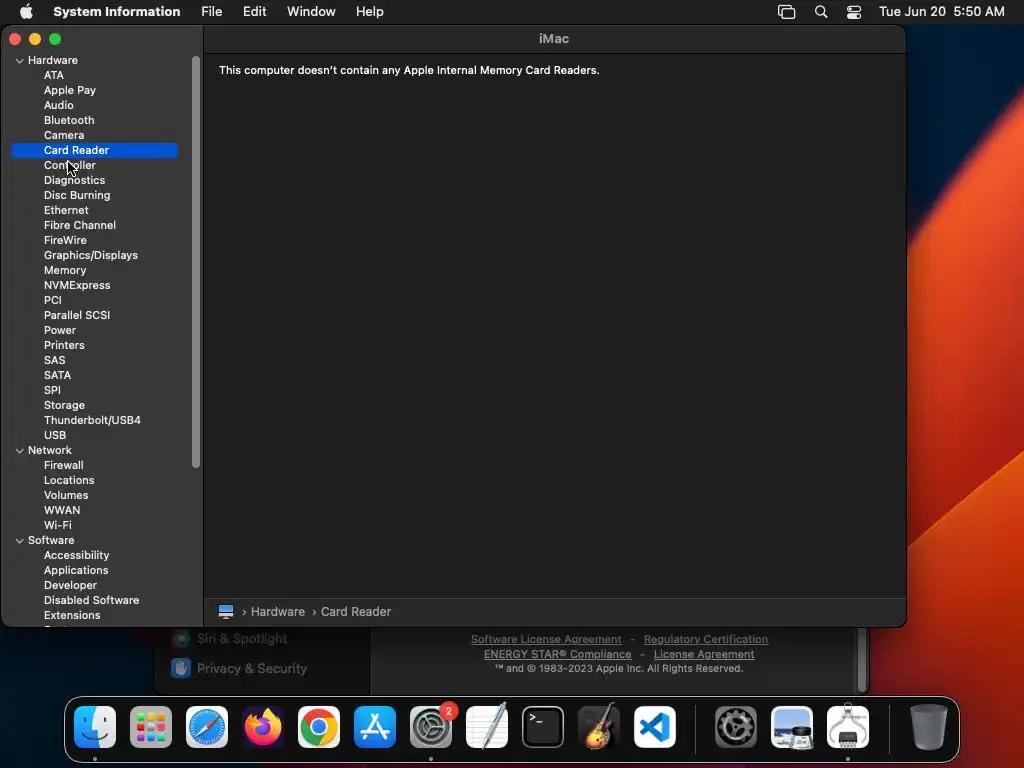Launch Visual Studio Code from dock

(655, 727)
